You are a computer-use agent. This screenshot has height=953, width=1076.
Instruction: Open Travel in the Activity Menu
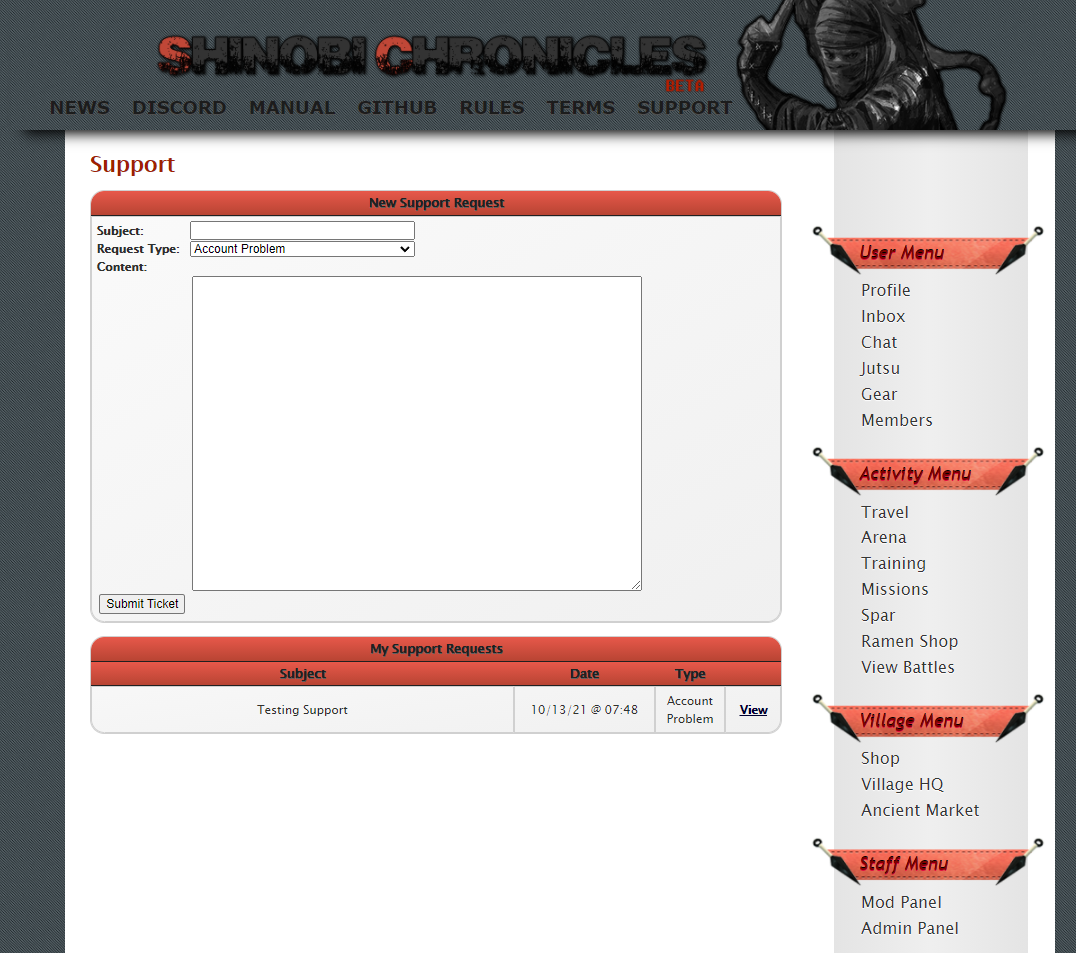pyautogui.click(x=884, y=511)
